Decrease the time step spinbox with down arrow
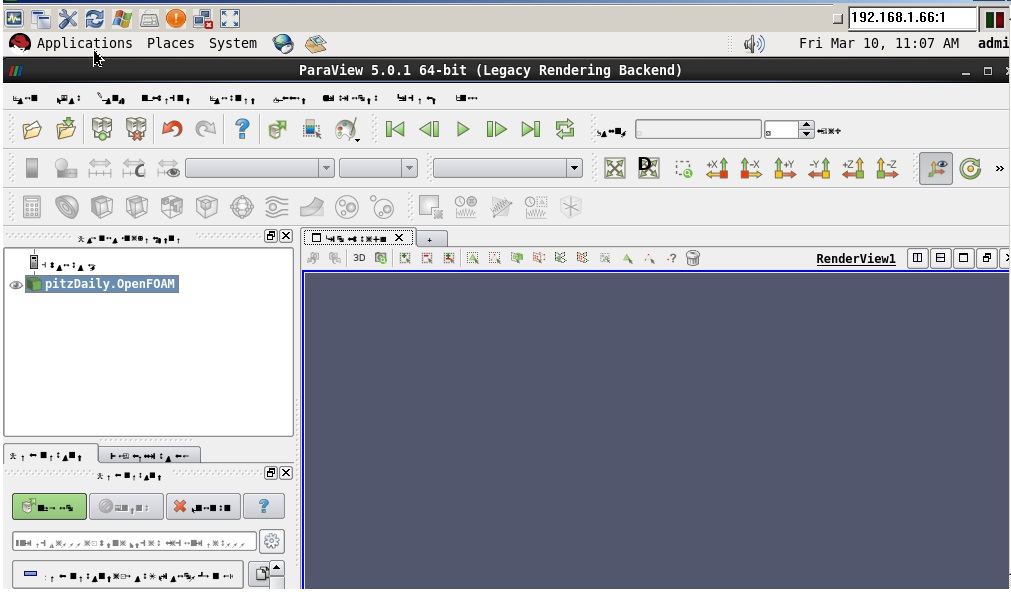Viewport: 1011px width, 604px height. click(806, 134)
